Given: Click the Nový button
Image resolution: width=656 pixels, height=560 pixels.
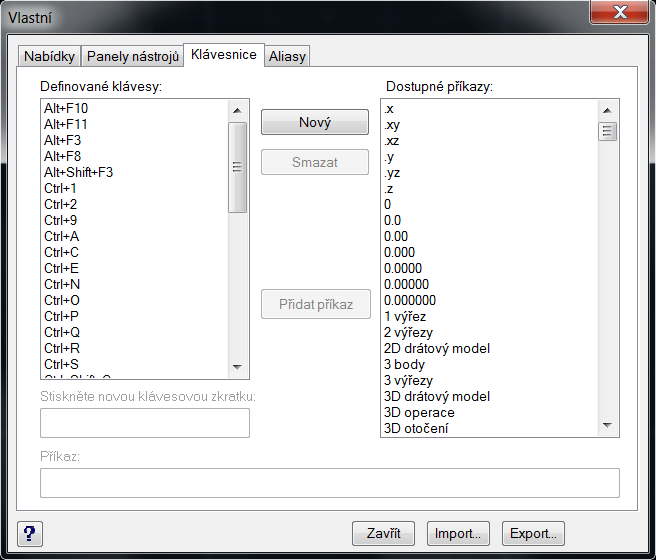Looking at the screenshot, I should (315, 122).
